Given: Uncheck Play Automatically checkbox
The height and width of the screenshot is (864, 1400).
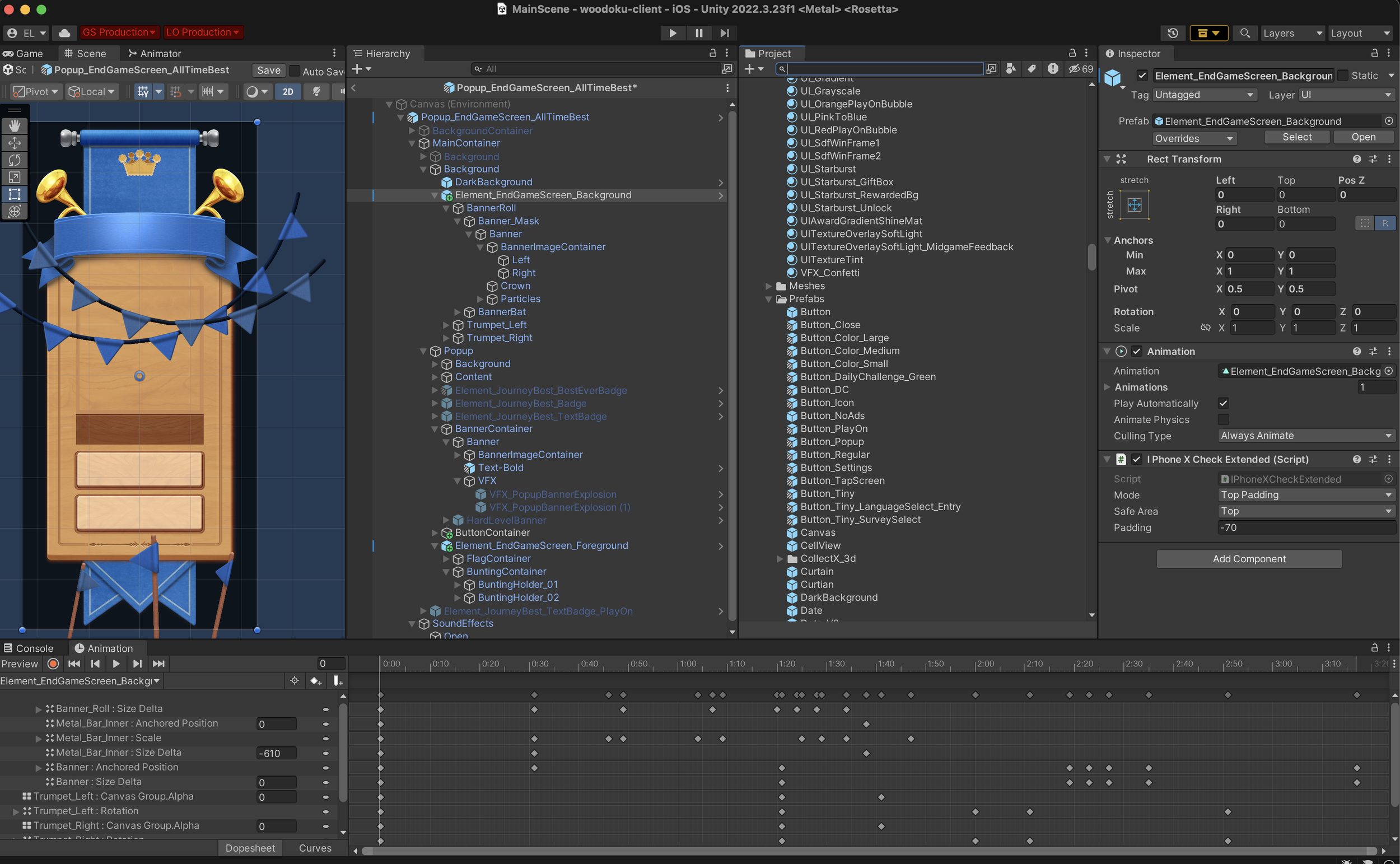Looking at the screenshot, I should 1223,403.
